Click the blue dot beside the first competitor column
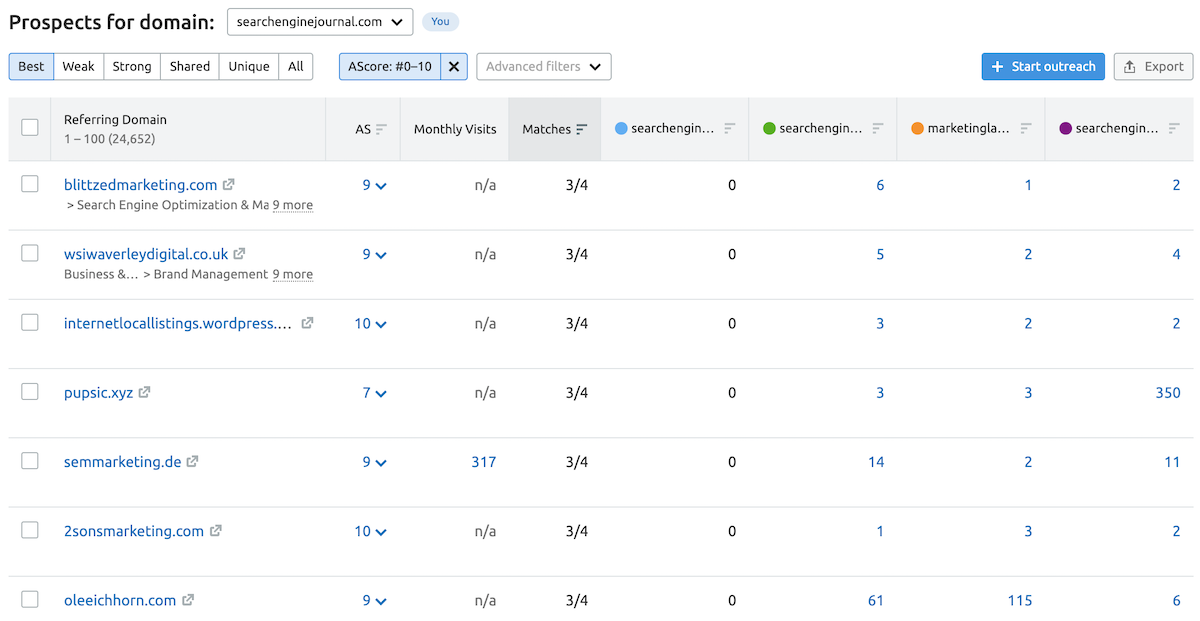1200x621 pixels. (621, 128)
